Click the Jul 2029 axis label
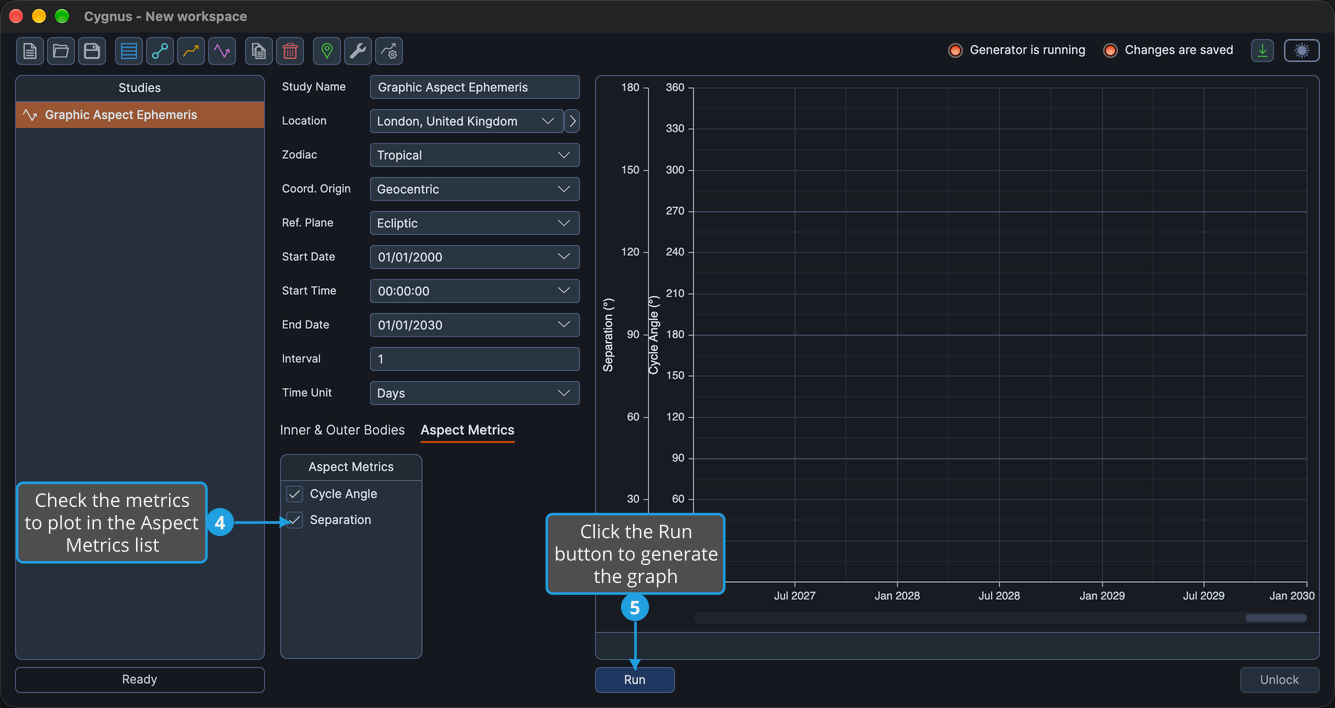Viewport: 1335px width, 708px height. point(1204,596)
